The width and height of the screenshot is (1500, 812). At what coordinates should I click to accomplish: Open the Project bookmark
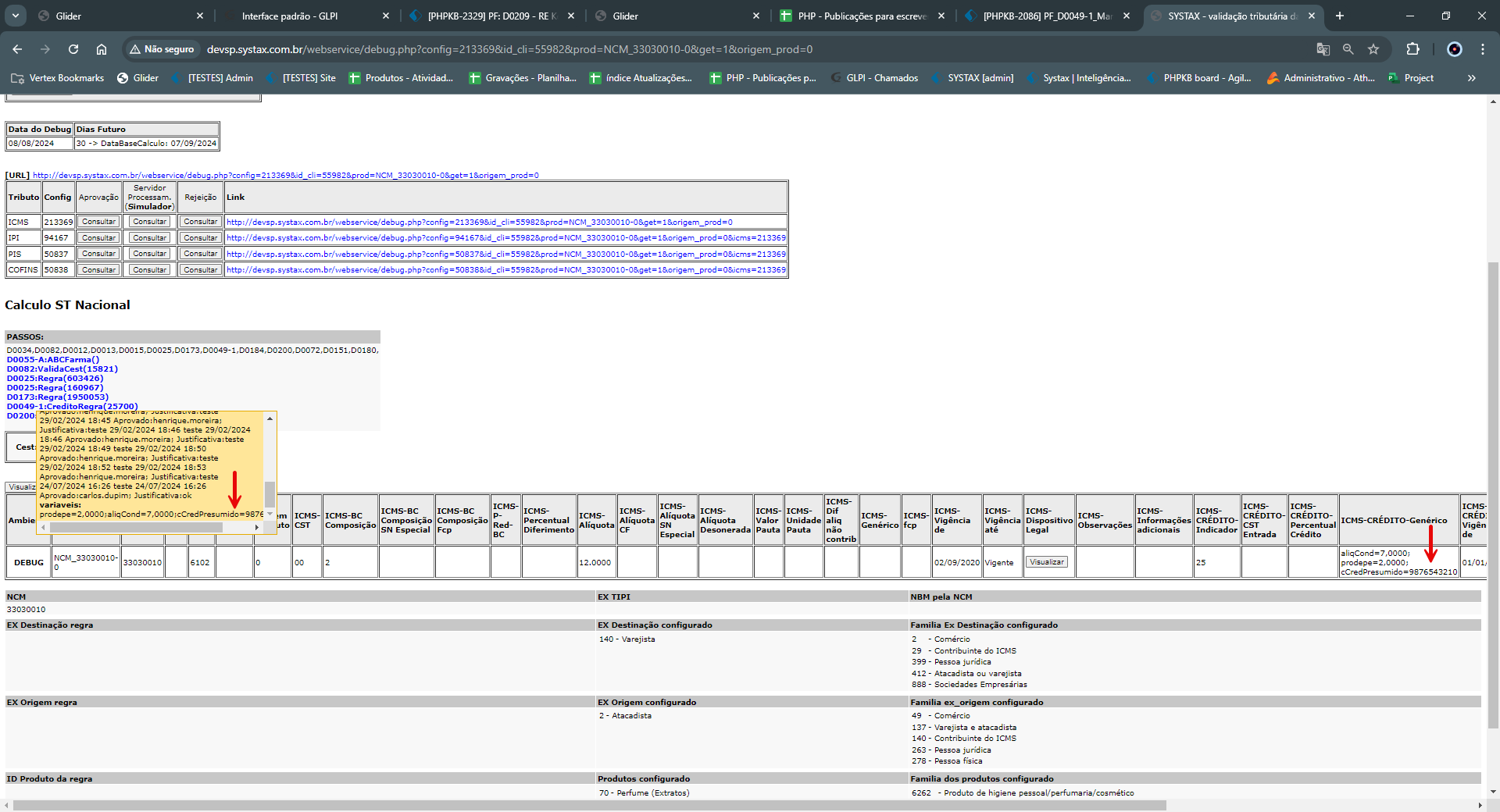coord(1411,78)
